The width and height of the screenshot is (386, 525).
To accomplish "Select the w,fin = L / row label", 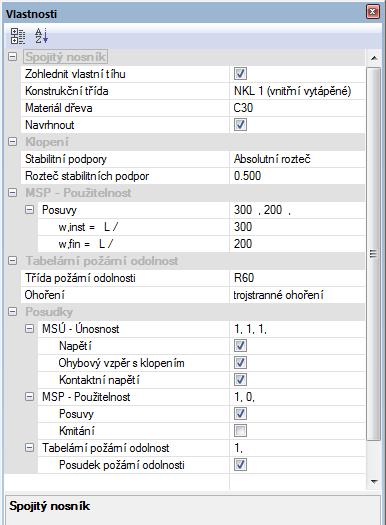I will (86, 244).
